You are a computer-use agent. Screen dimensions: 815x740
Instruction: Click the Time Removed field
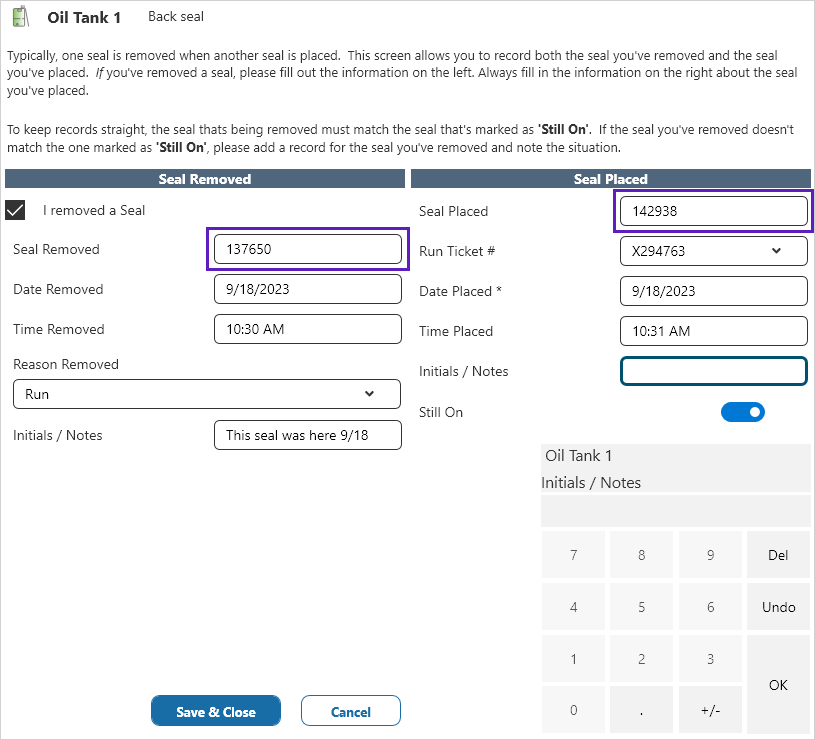point(308,329)
